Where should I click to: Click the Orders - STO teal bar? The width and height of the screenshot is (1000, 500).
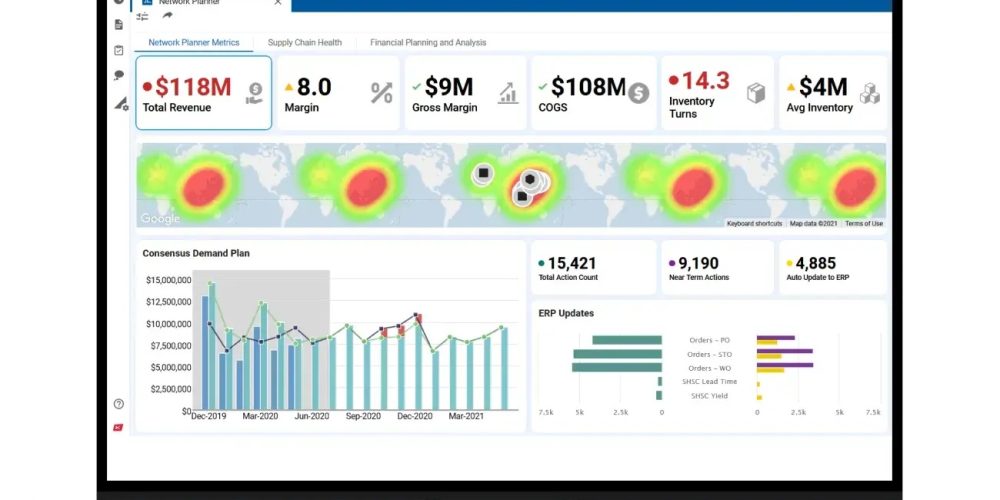tap(617, 354)
